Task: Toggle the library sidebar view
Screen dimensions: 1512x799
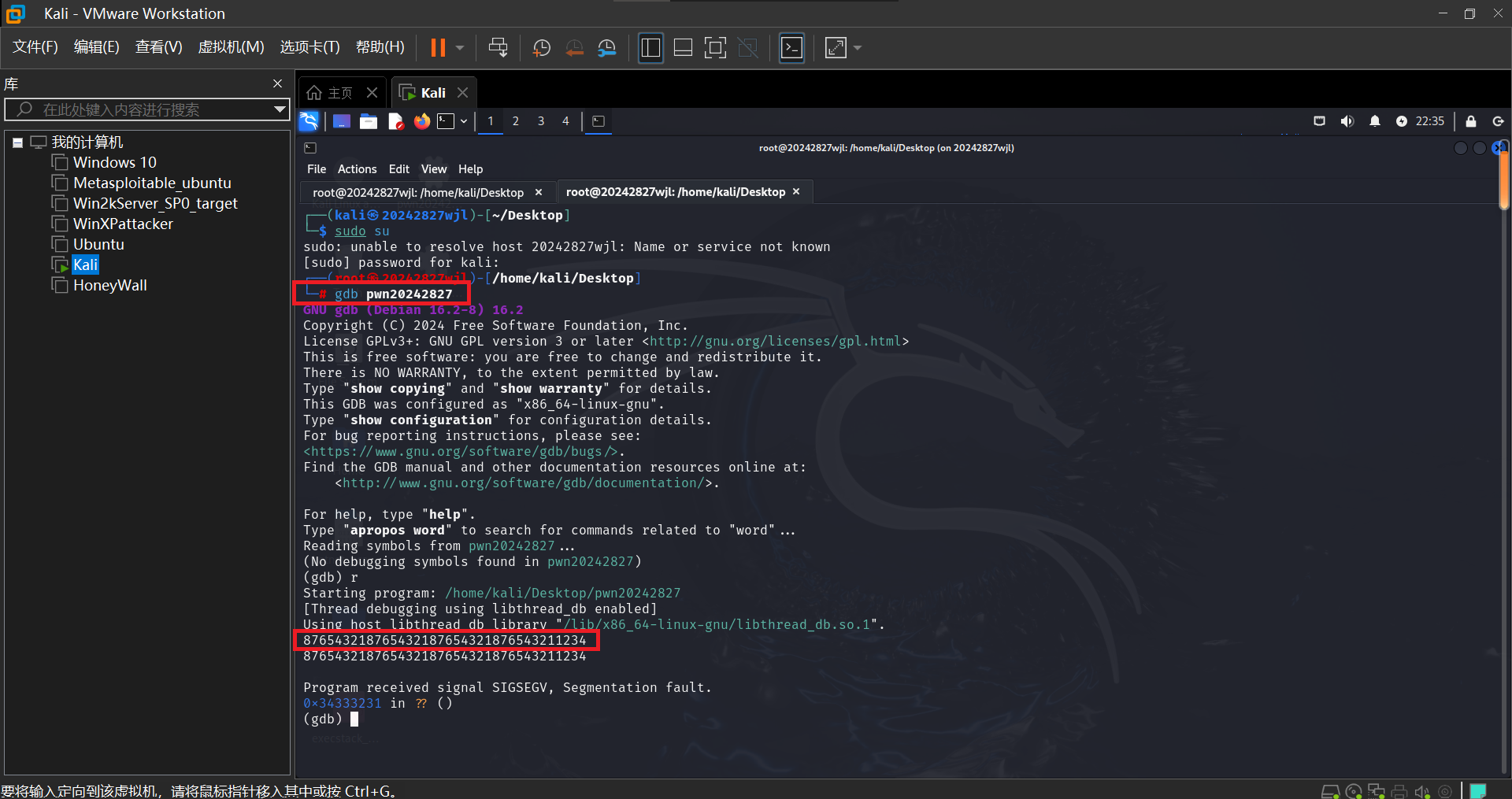Action: coord(650,48)
